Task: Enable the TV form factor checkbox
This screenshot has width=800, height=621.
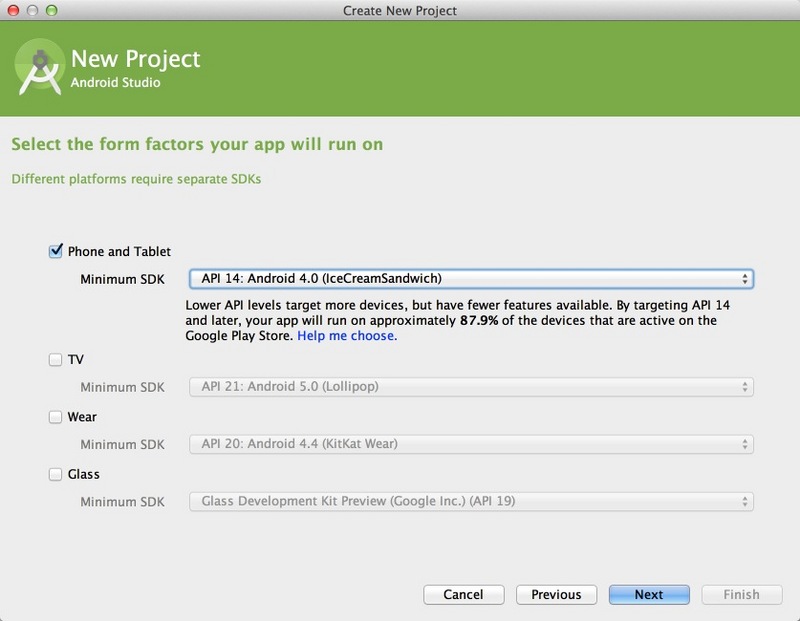Action: pyautogui.click(x=56, y=360)
